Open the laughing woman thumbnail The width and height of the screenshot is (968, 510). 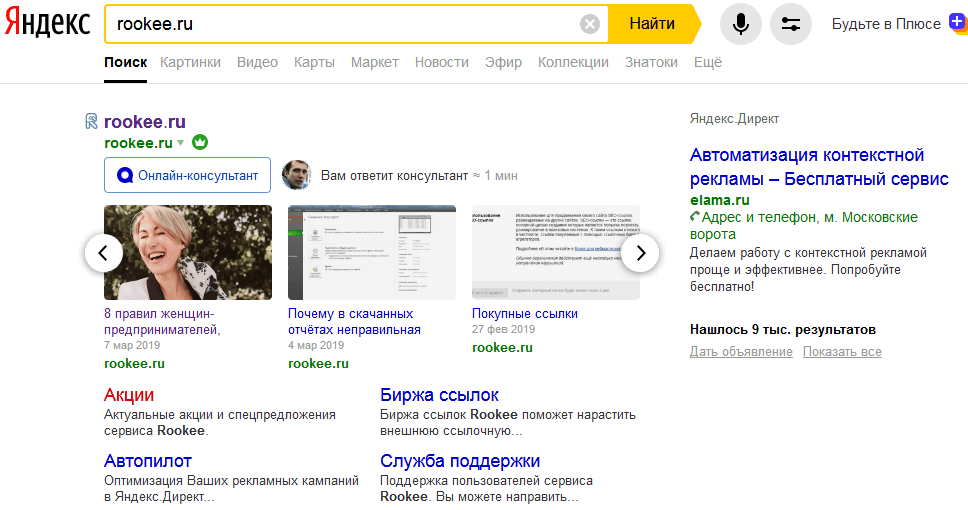(x=188, y=253)
